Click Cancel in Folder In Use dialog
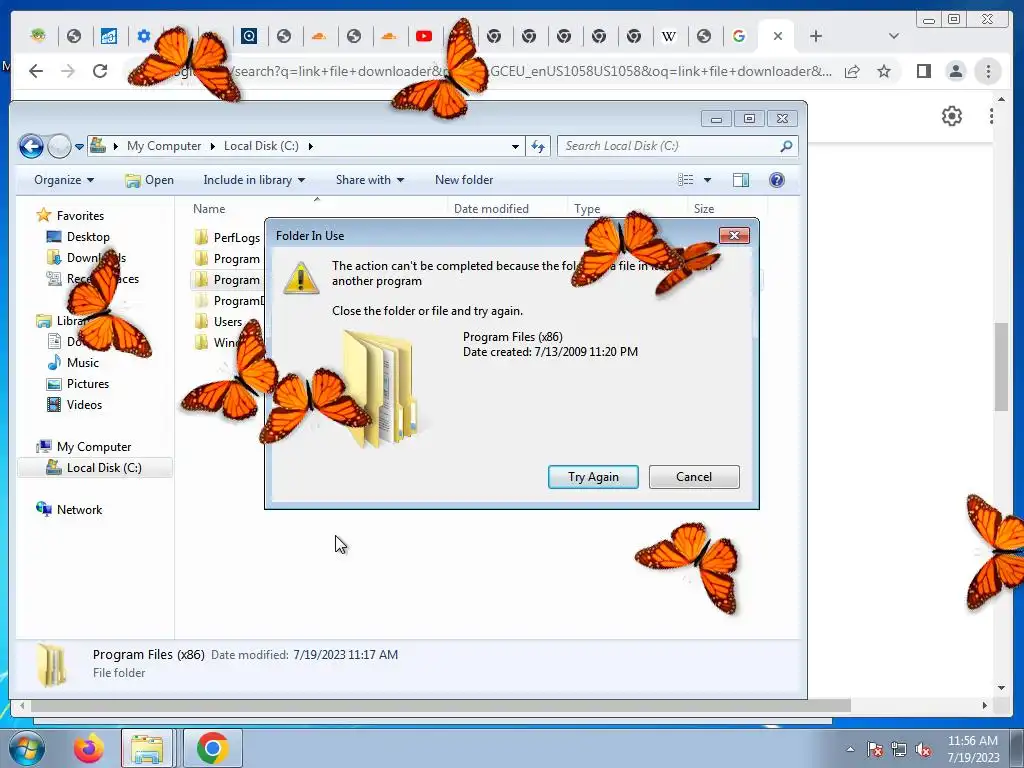Viewport: 1024px width, 768px height. (x=694, y=477)
